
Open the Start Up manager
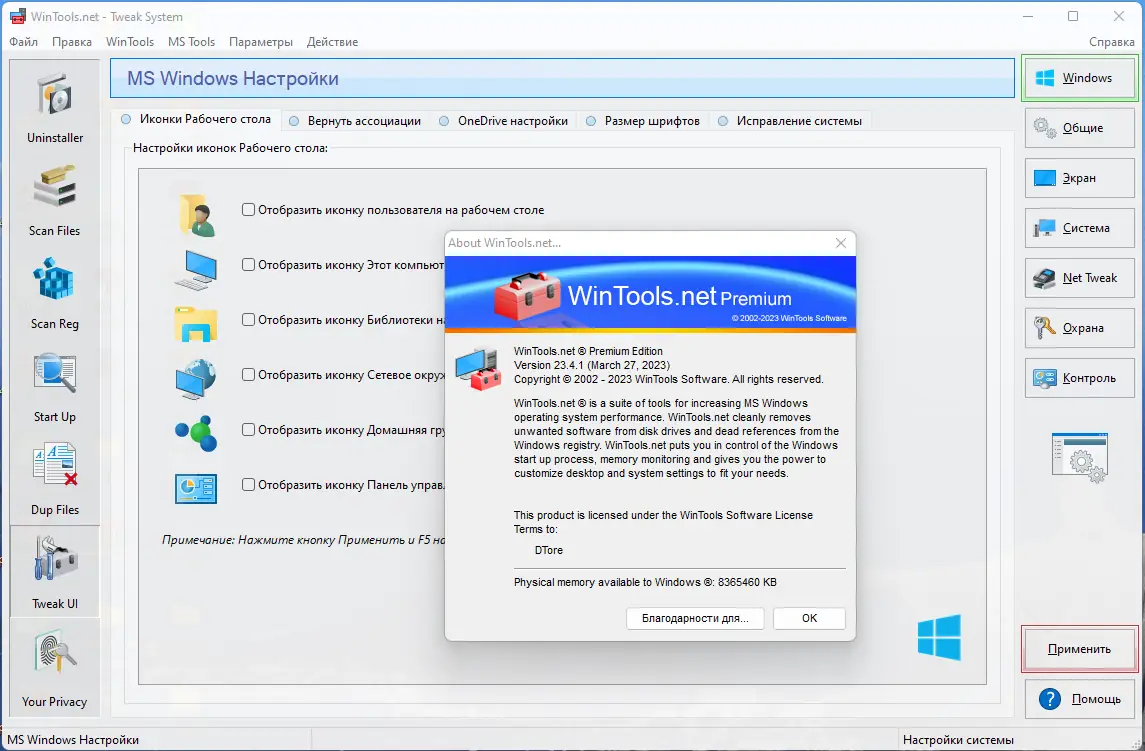click(x=55, y=385)
